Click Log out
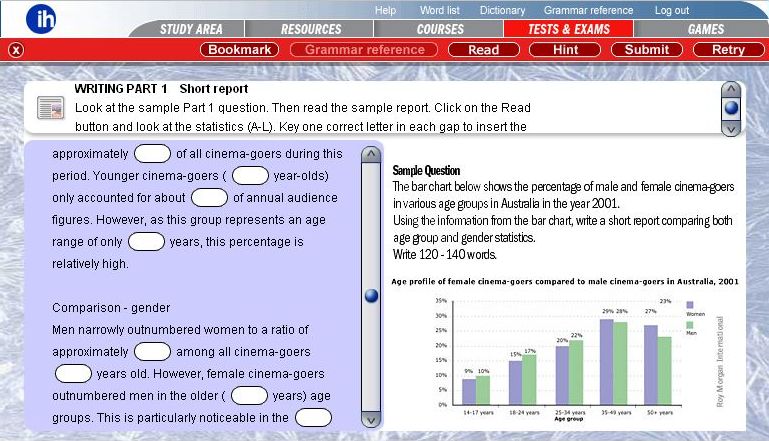769x441 pixels. click(671, 10)
